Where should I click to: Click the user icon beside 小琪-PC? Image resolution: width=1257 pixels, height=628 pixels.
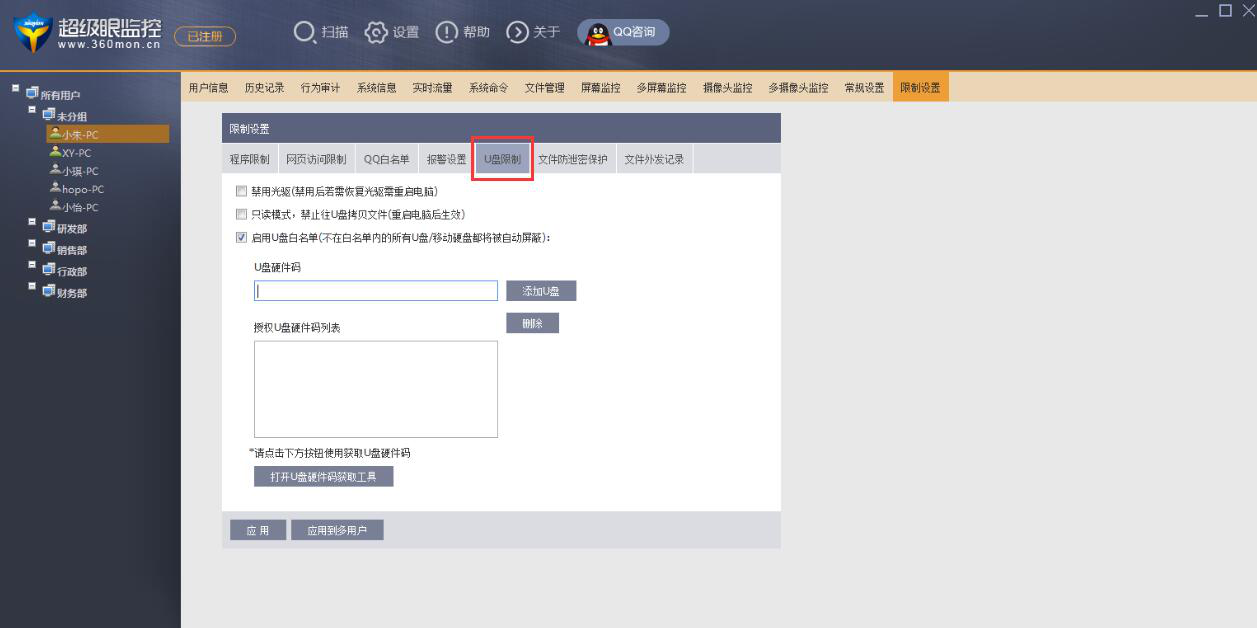click(55, 170)
